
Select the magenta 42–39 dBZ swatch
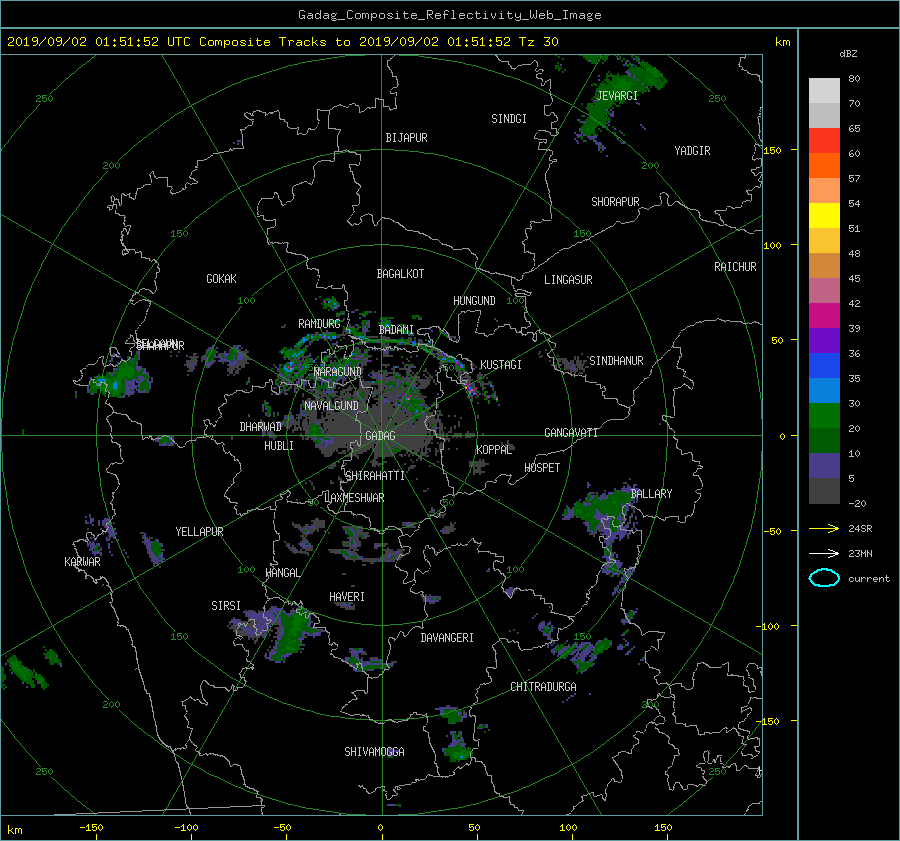(x=824, y=316)
